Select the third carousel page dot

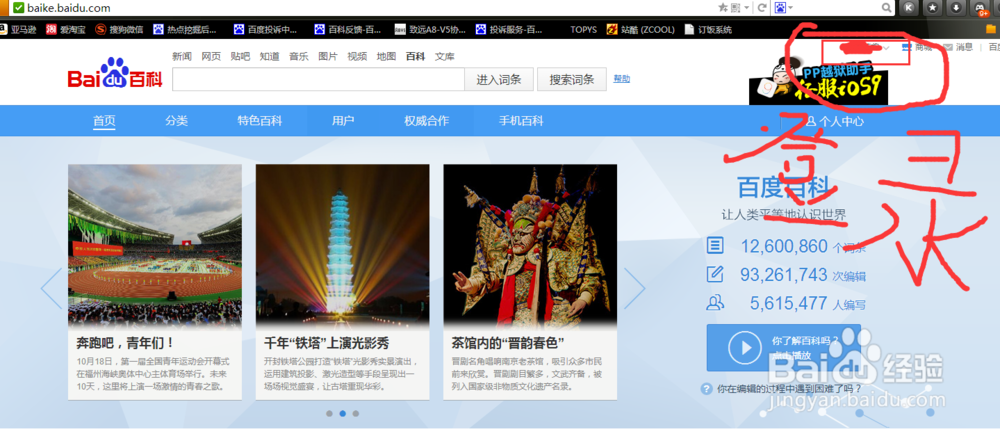[356, 414]
